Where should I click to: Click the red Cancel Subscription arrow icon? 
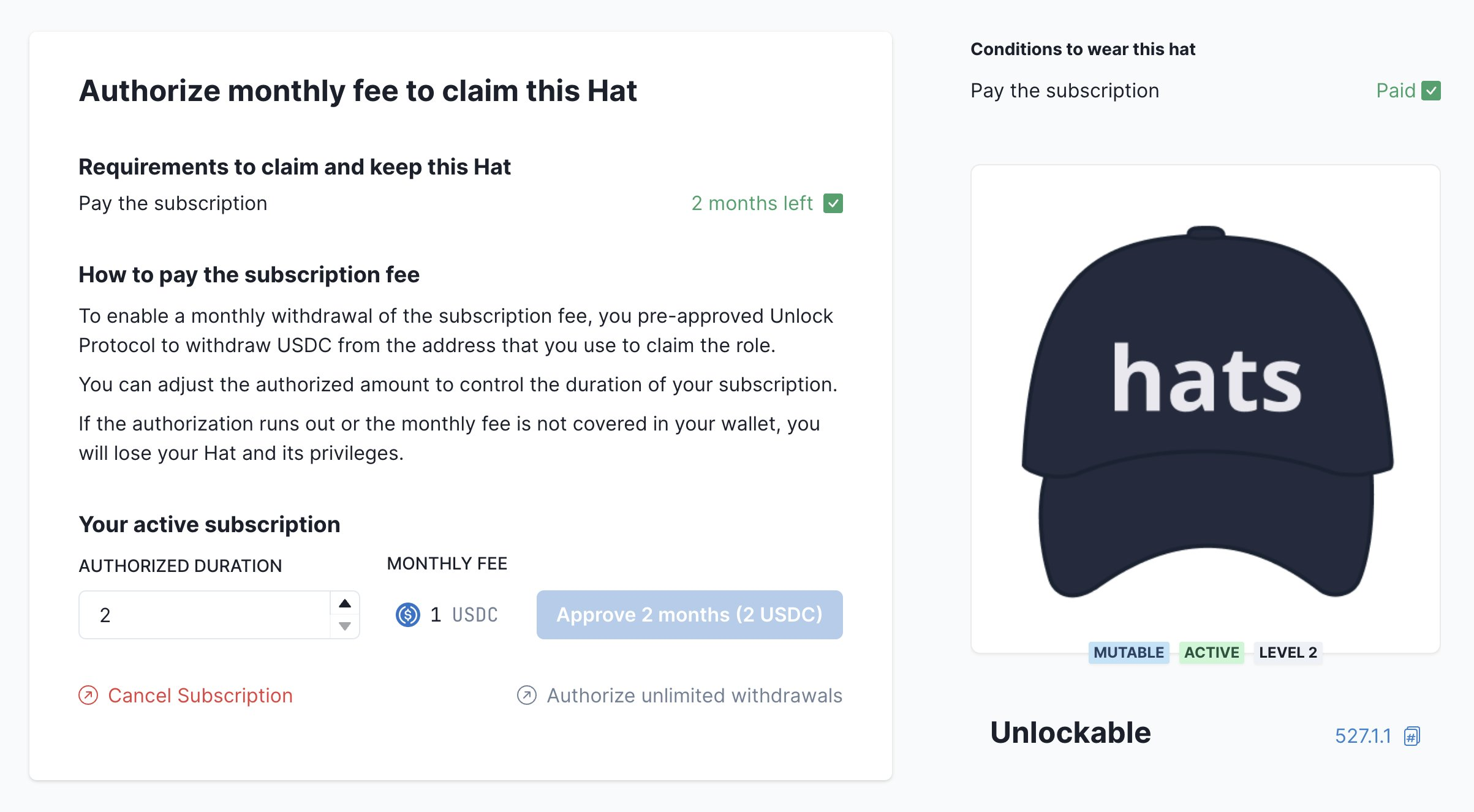tap(88, 695)
